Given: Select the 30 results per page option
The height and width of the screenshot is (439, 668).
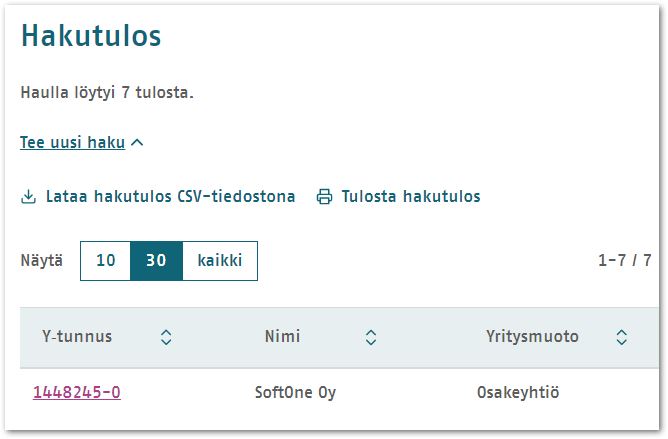Looking at the screenshot, I should pos(156,260).
